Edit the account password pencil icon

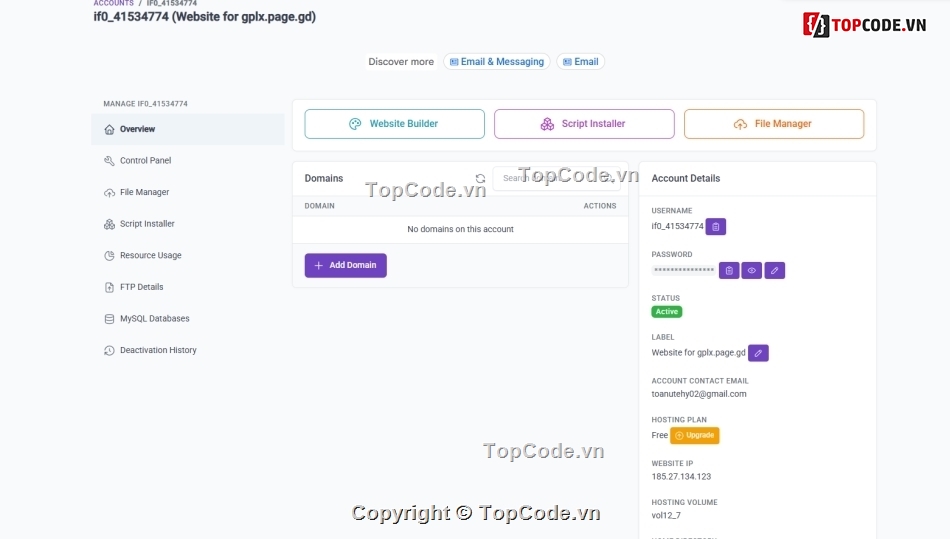point(774,270)
